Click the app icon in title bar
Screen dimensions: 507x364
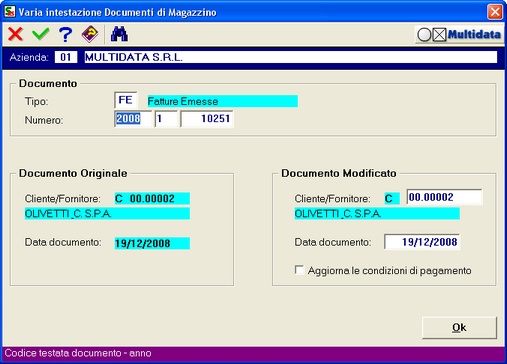click(x=9, y=12)
